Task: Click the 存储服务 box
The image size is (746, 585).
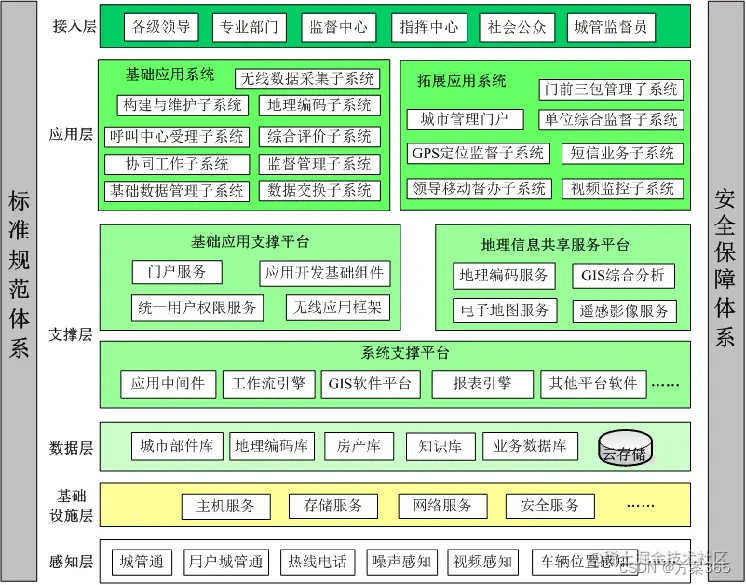Action: (333, 506)
